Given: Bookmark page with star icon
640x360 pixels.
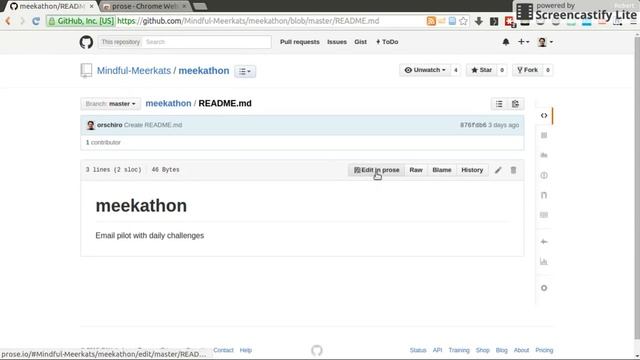Looking at the screenshot, I should point(463,21).
